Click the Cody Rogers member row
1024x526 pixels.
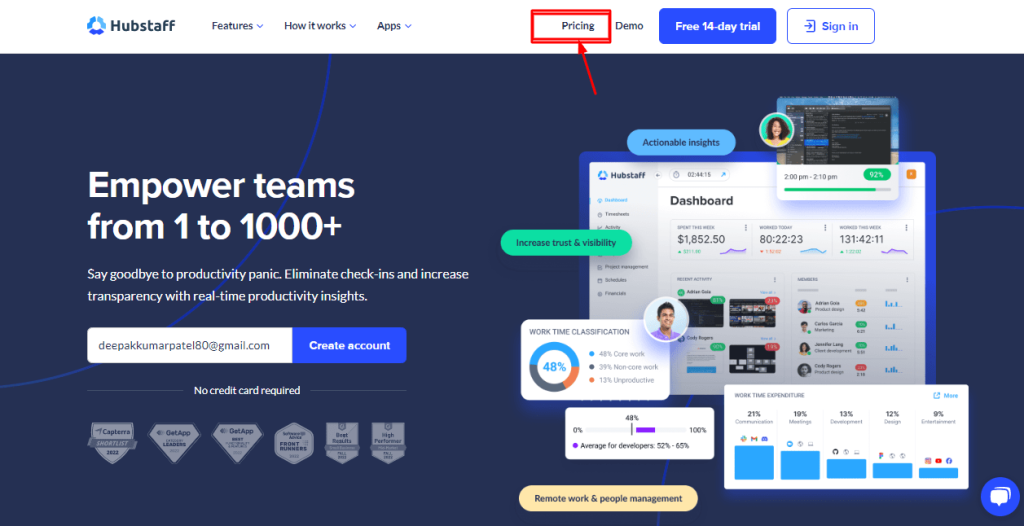852,370
